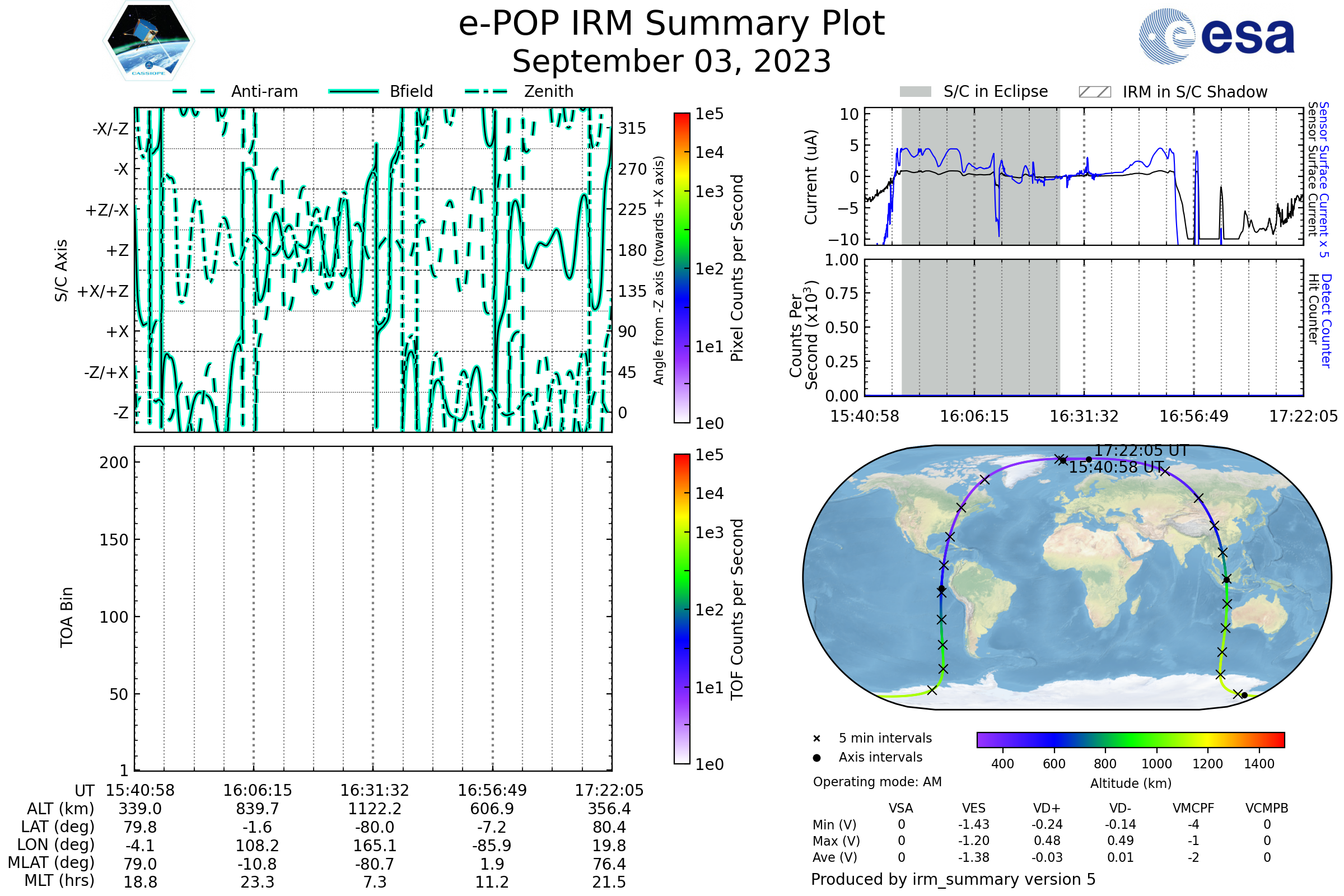The width and height of the screenshot is (1344, 896).
Task: Click the 5 min intervals cross marker
Action: tap(816, 739)
